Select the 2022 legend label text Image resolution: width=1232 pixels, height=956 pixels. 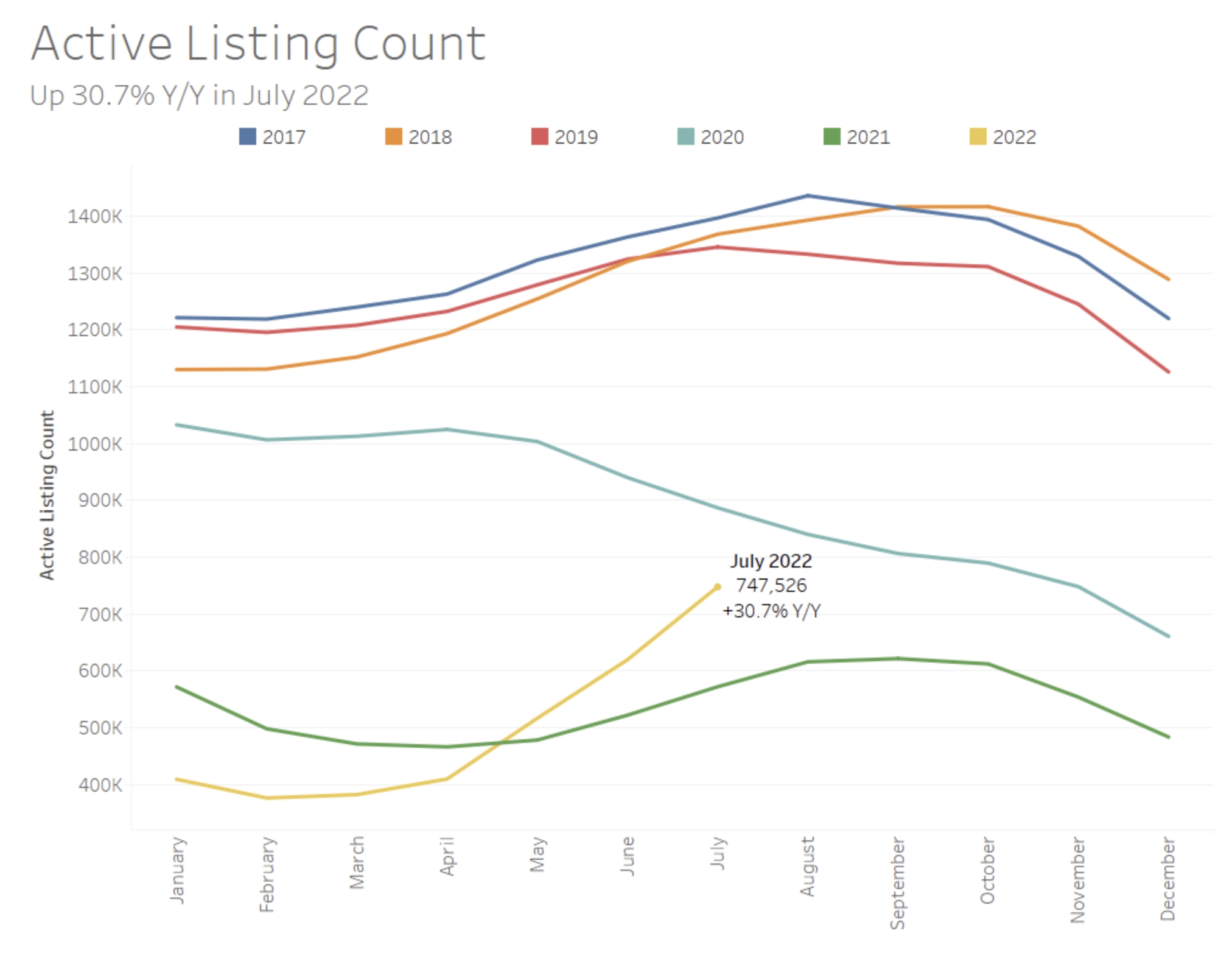(x=1014, y=137)
